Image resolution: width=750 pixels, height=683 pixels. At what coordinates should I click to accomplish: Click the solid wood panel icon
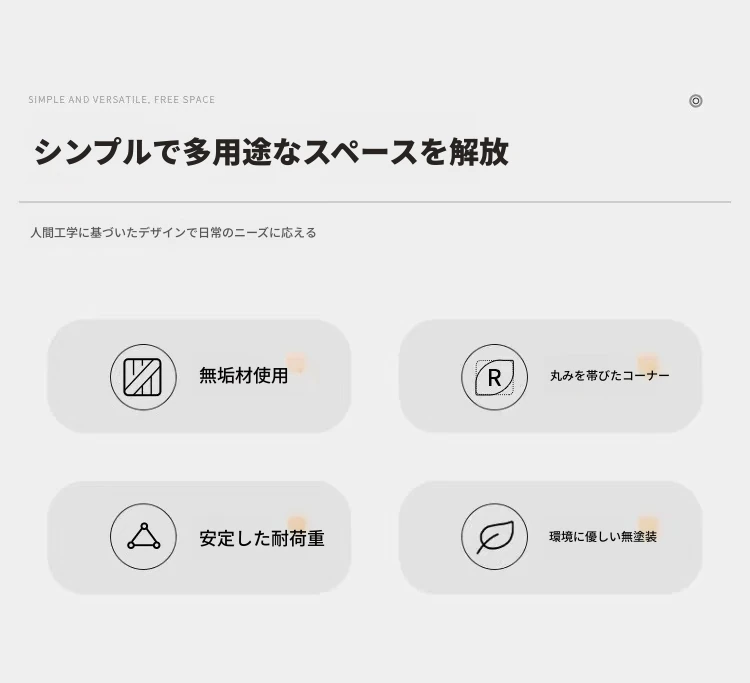[x=143, y=377]
